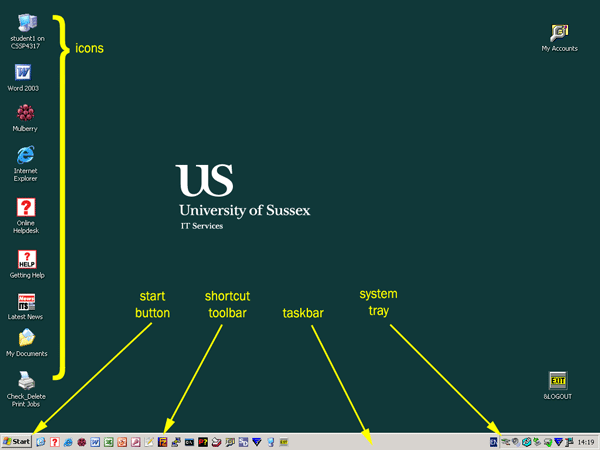Click the light bulb shortcut in toolbar
Screen dimensions: 600x450
point(271,442)
